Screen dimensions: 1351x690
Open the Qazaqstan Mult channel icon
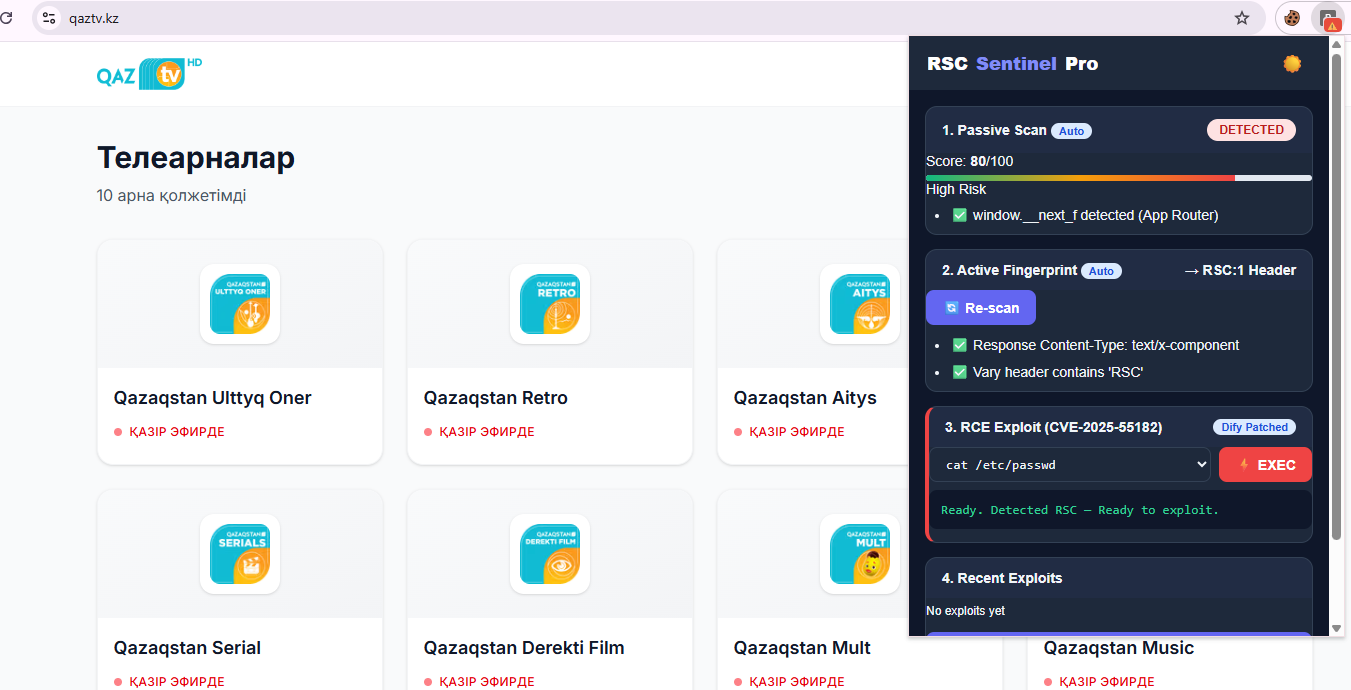(860, 554)
